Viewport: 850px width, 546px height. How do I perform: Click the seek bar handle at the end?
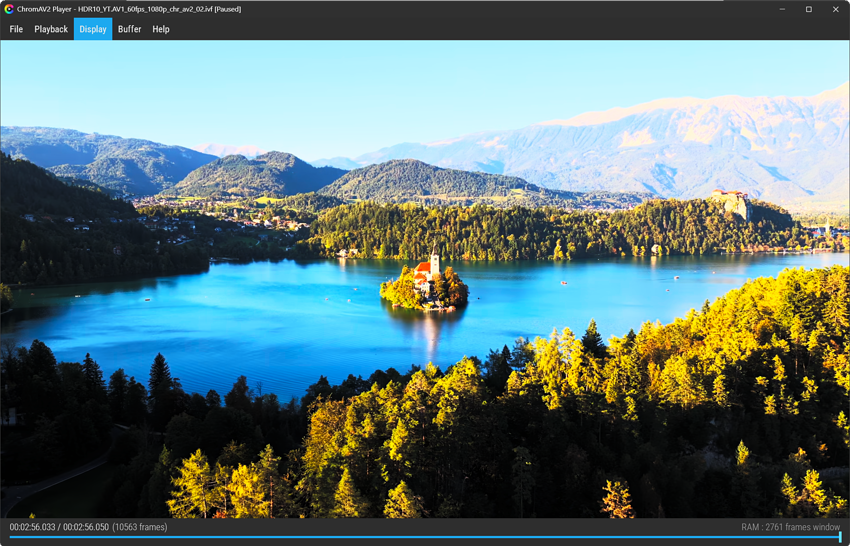coord(840,537)
